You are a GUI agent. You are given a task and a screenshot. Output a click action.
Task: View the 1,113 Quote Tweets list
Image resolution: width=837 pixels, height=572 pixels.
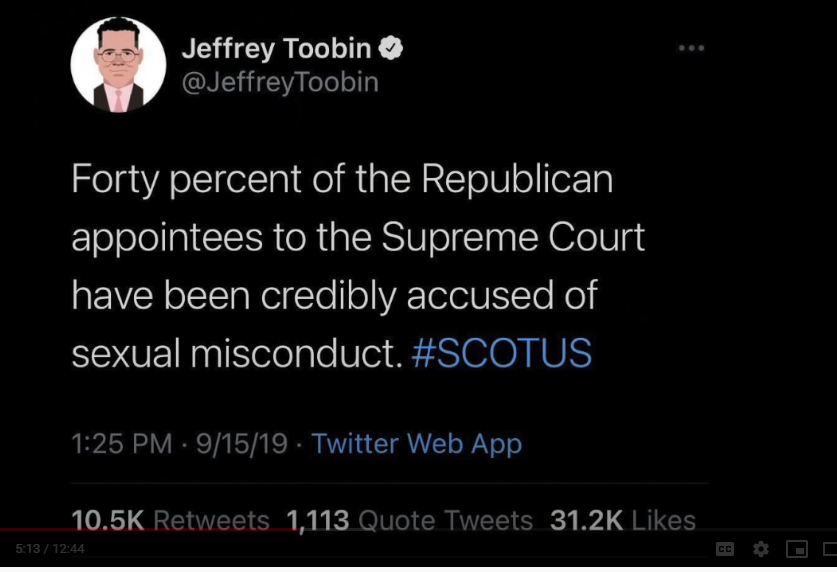pos(409,520)
